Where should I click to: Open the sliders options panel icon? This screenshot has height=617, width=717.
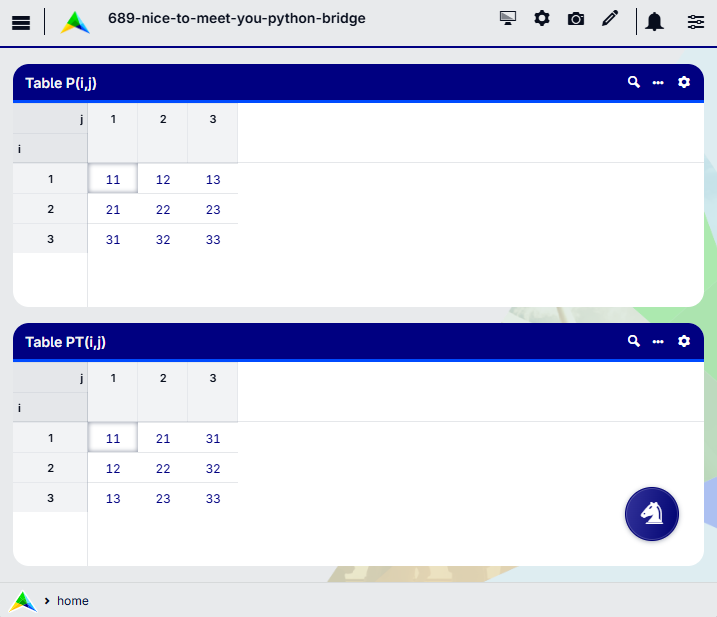[696, 22]
